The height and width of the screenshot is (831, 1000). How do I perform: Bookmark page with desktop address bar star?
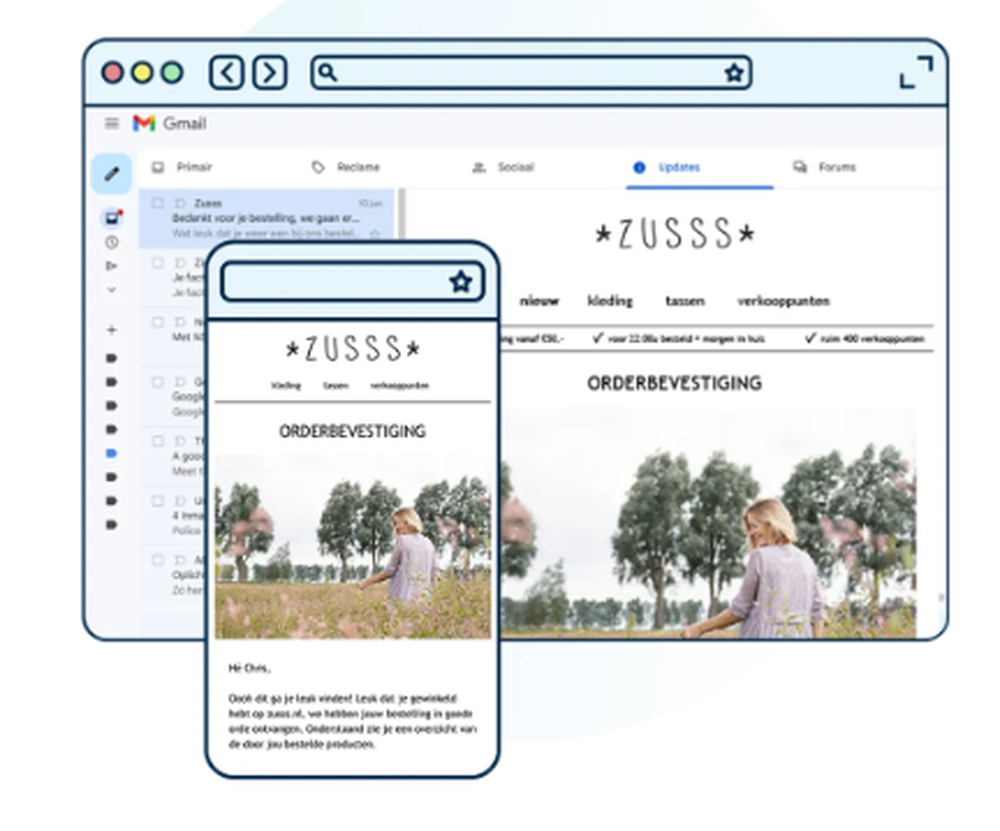click(734, 73)
